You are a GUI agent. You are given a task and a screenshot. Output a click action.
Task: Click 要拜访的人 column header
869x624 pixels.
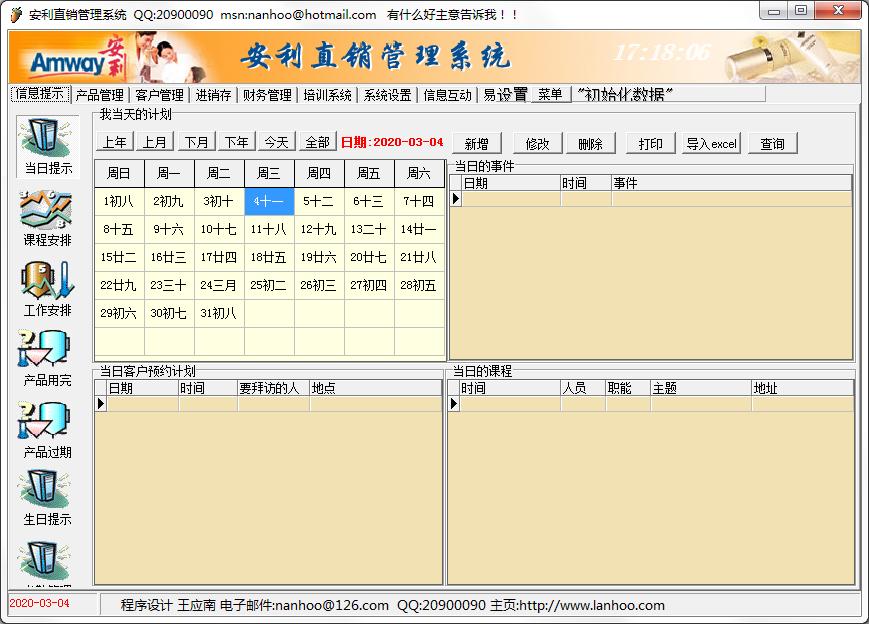(274, 388)
